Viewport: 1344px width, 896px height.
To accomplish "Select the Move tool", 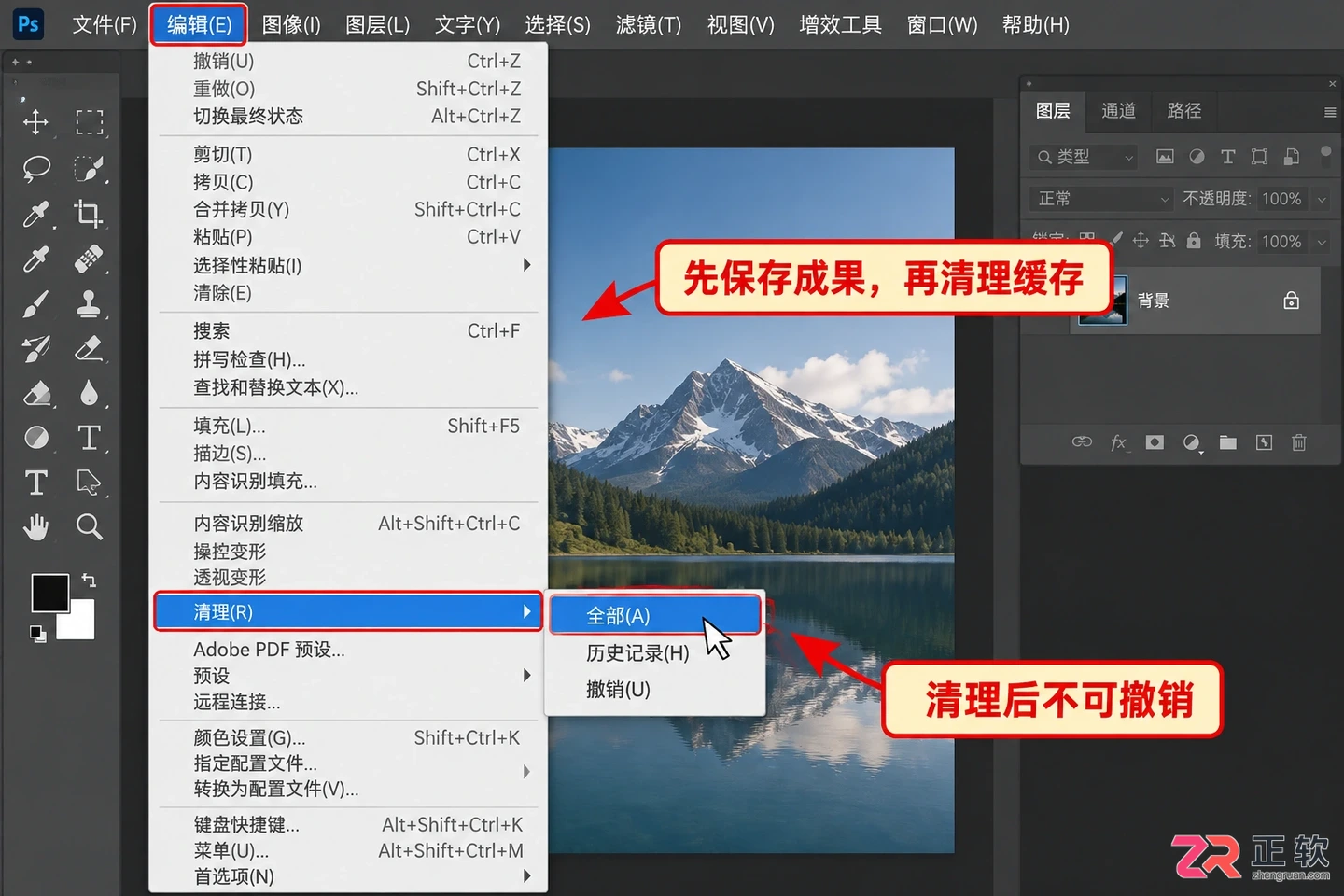I will [36, 122].
